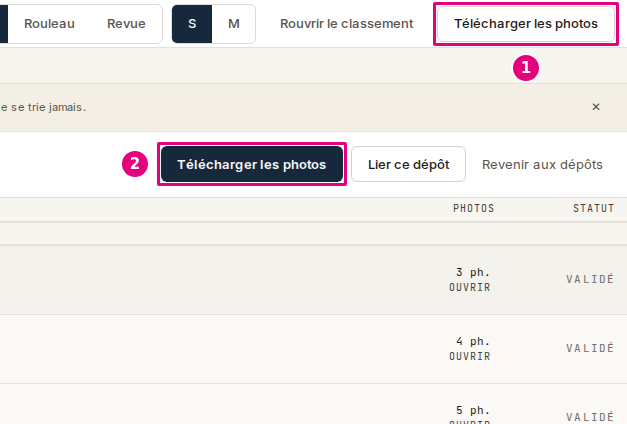627x424 pixels.
Task: Click the white Télécharger les photos button
Action: click(526, 24)
